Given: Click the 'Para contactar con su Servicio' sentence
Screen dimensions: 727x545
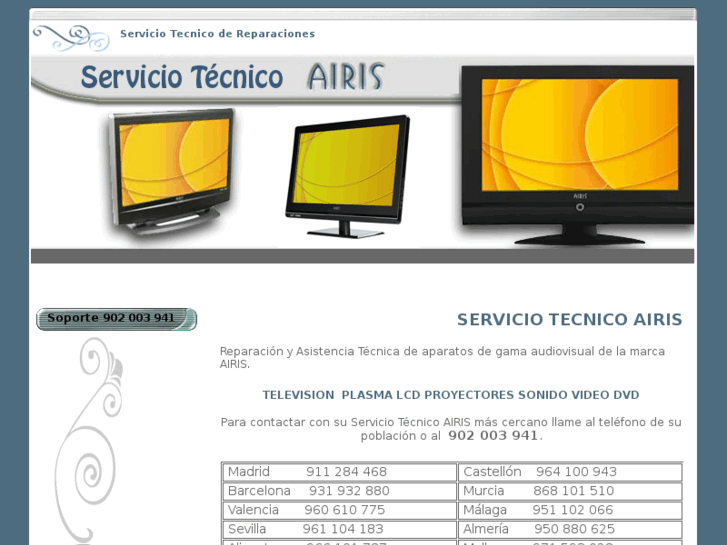Looking at the screenshot, I should pyautogui.click(x=451, y=429).
